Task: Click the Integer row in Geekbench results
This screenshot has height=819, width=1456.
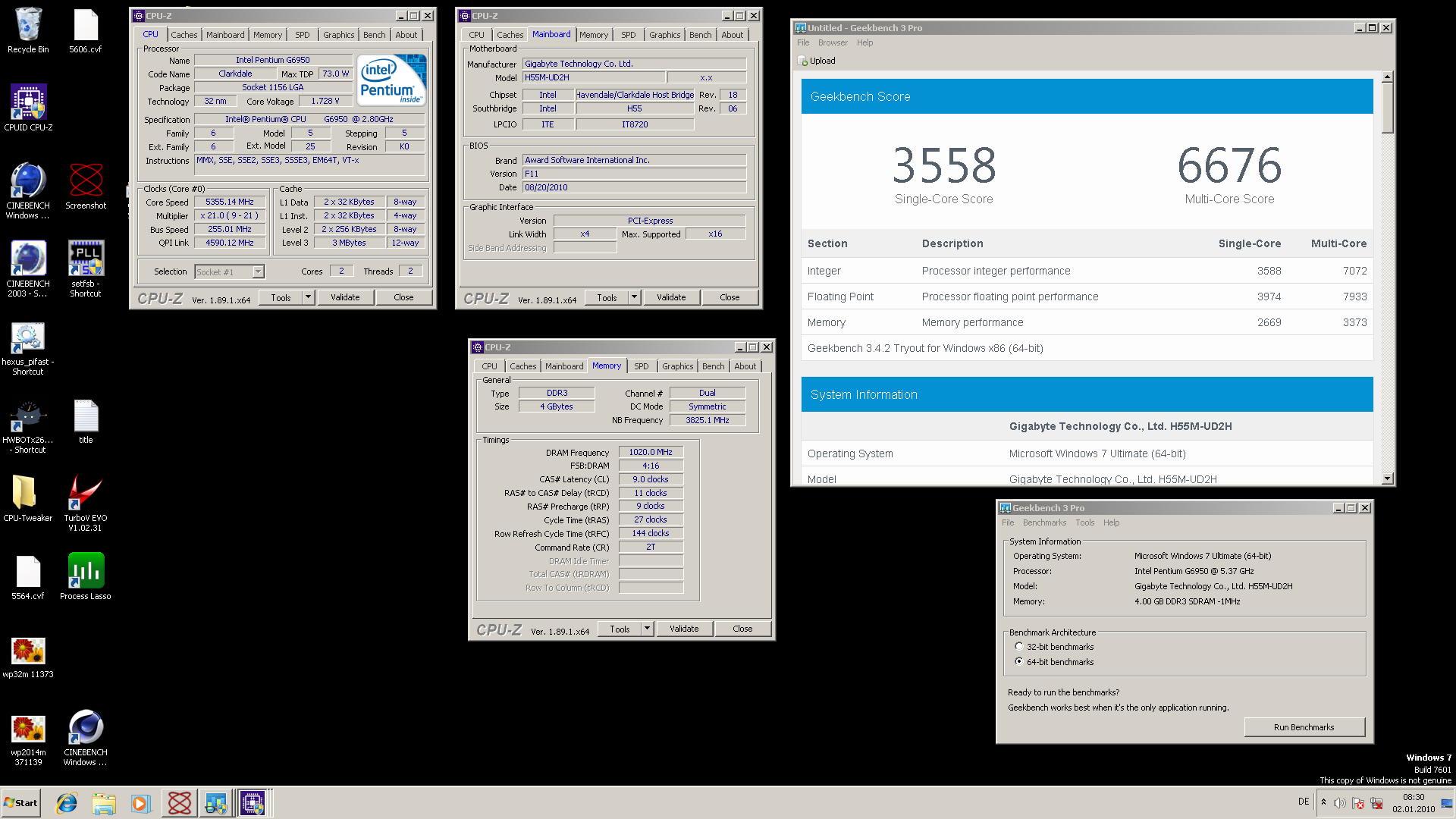Action: [1087, 271]
